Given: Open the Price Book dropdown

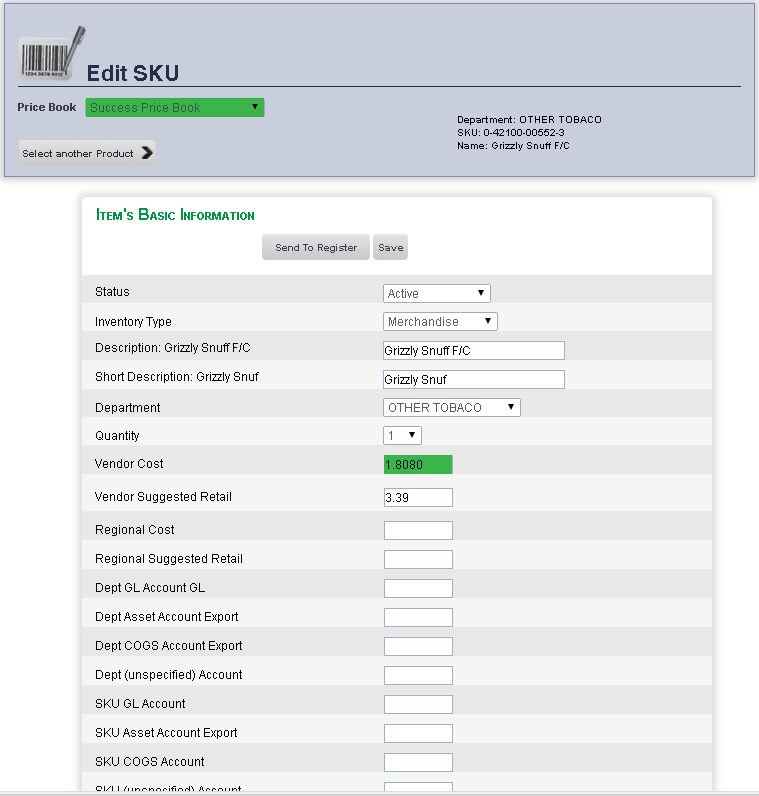Looking at the screenshot, I should pos(175,108).
